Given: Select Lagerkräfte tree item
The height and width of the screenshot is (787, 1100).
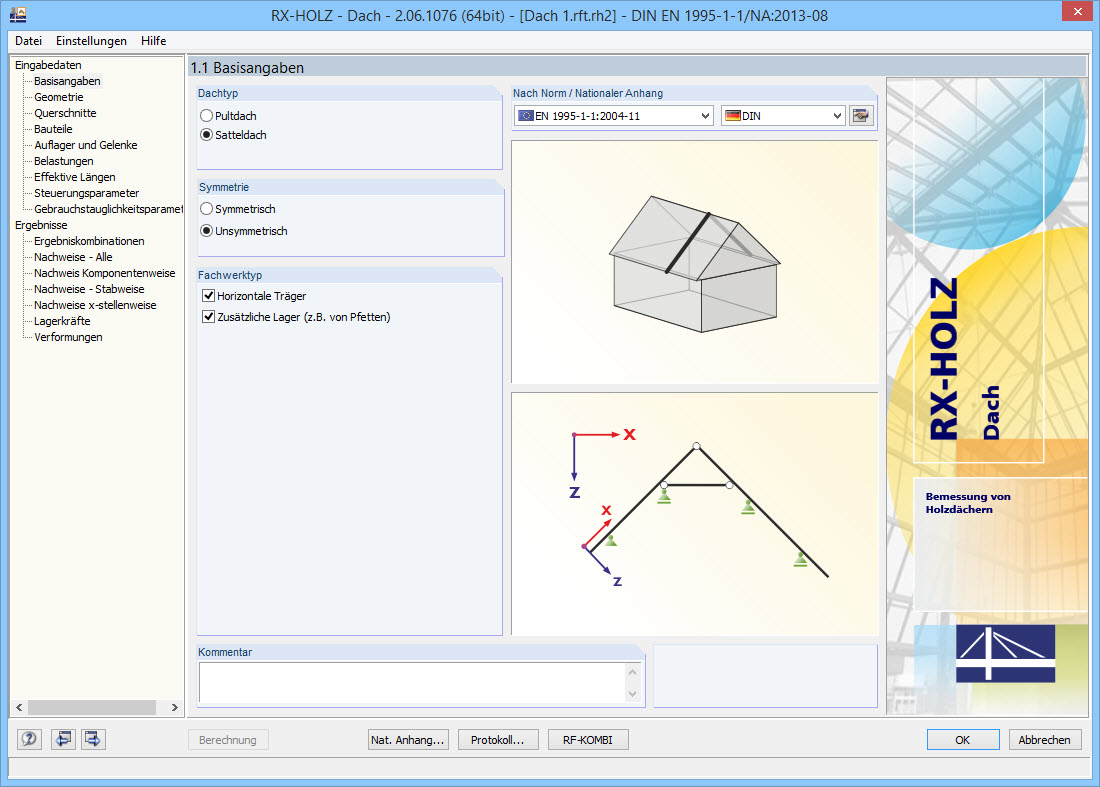Looking at the screenshot, I should click(62, 321).
